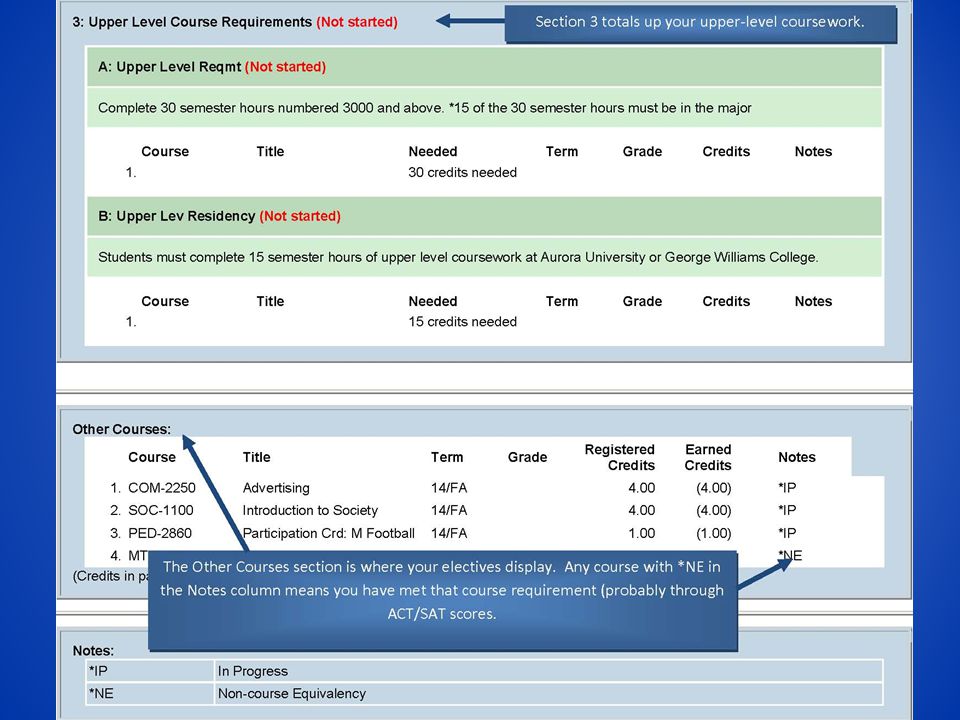Select the 'A: Upper Level Reqmt' section header
This screenshot has width=960, height=720.
coord(484,67)
